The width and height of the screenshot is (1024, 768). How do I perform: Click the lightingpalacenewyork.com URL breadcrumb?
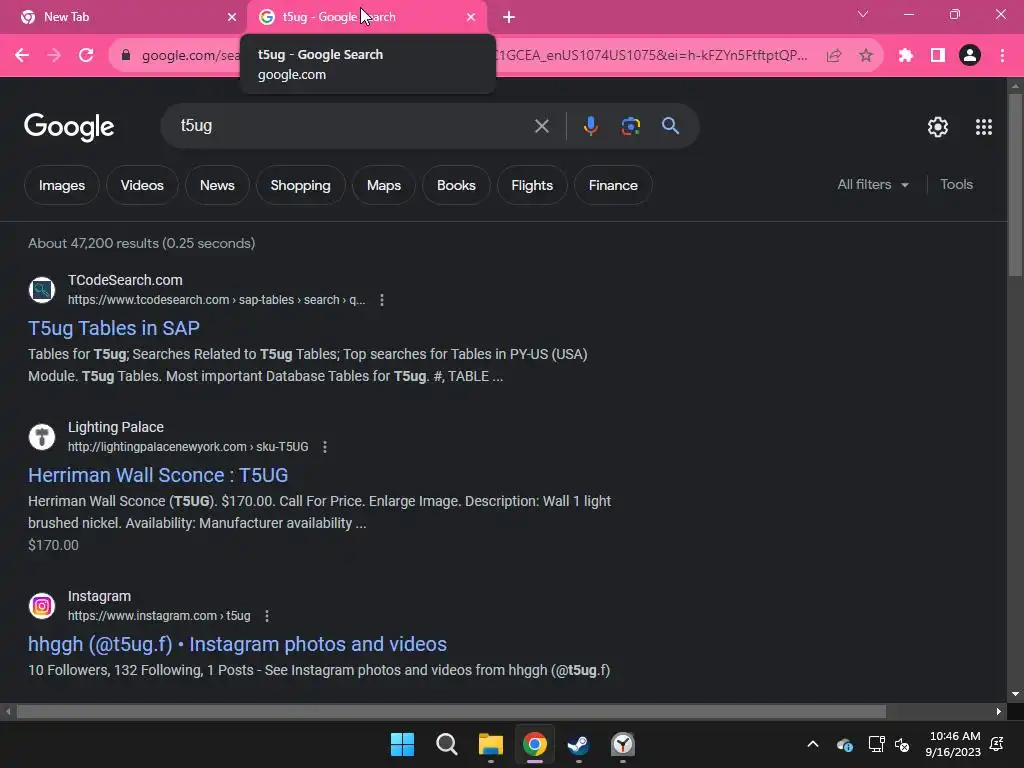pos(188,447)
